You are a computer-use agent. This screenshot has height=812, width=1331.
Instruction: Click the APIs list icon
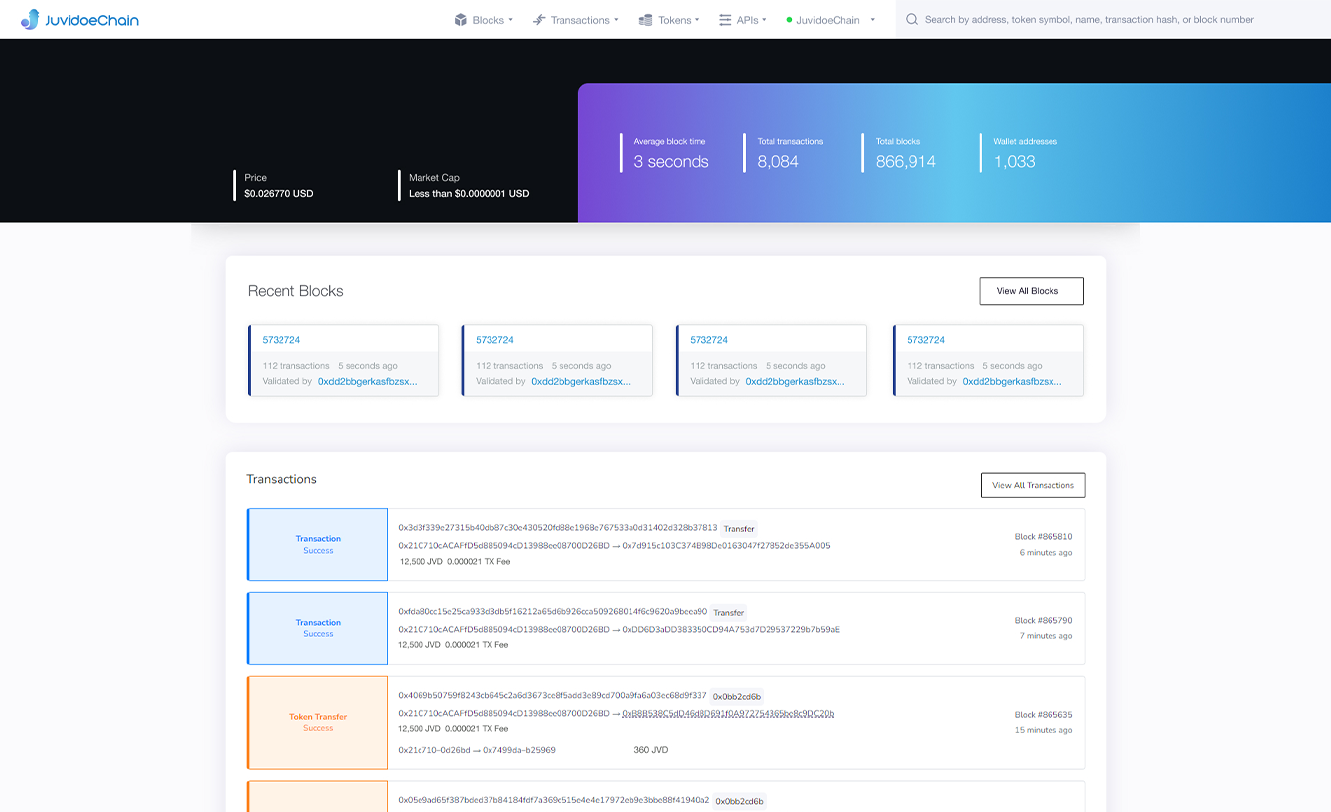coord(725,20)
